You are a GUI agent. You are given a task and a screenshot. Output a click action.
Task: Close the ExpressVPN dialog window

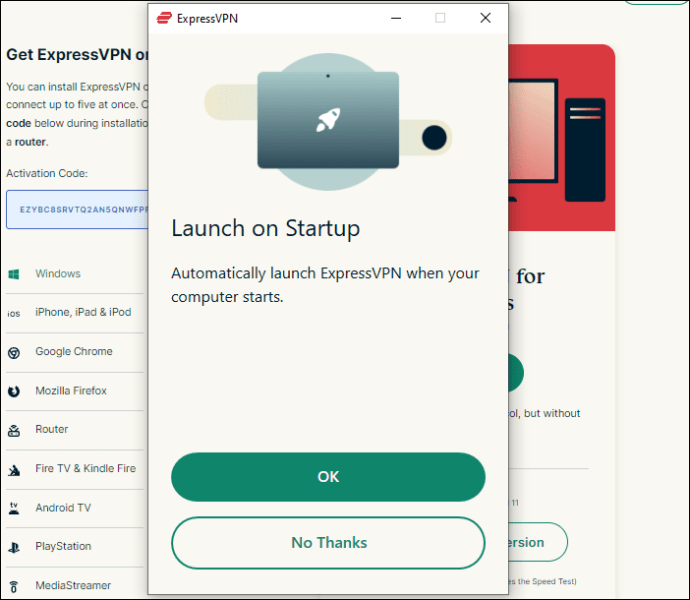[485, 18]
